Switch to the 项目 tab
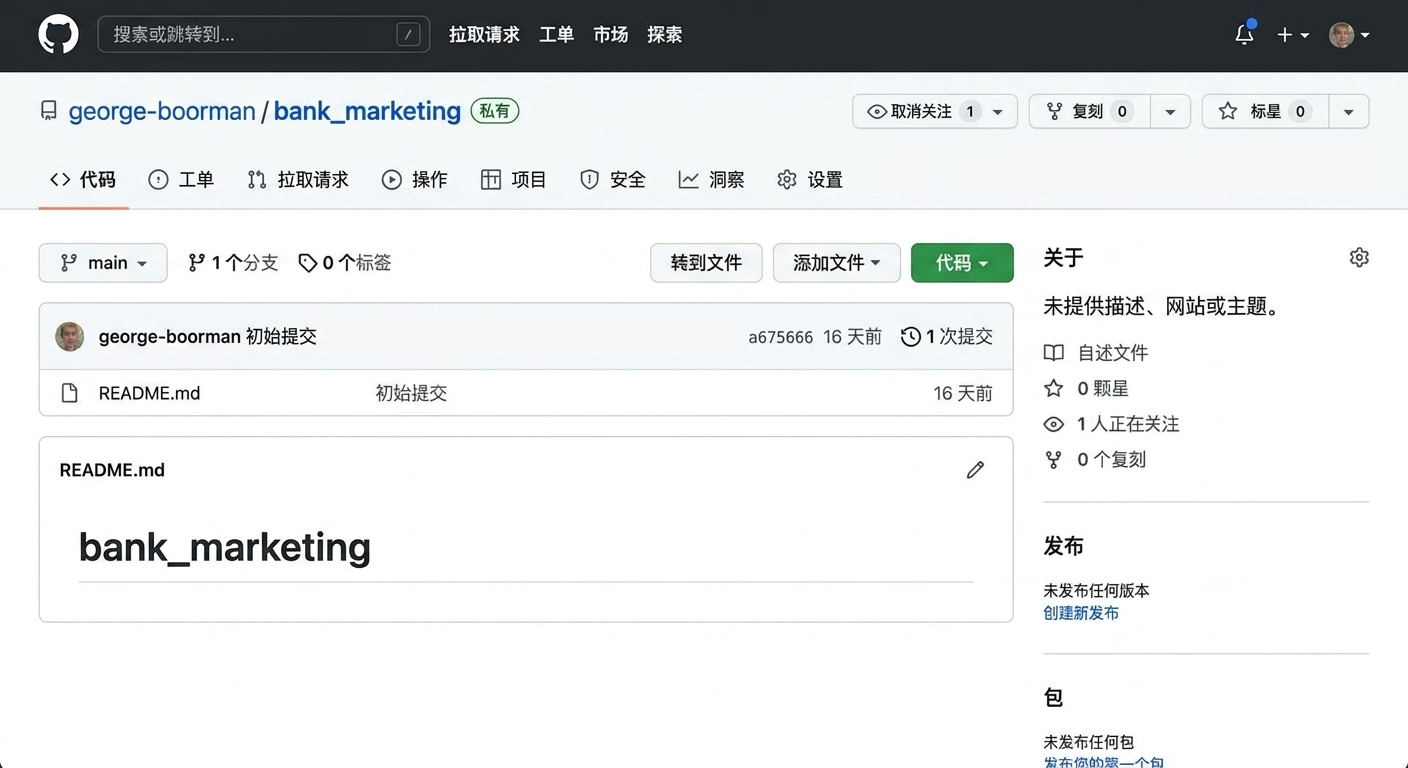Viewport: 1408px width, 768px height. 513,180
